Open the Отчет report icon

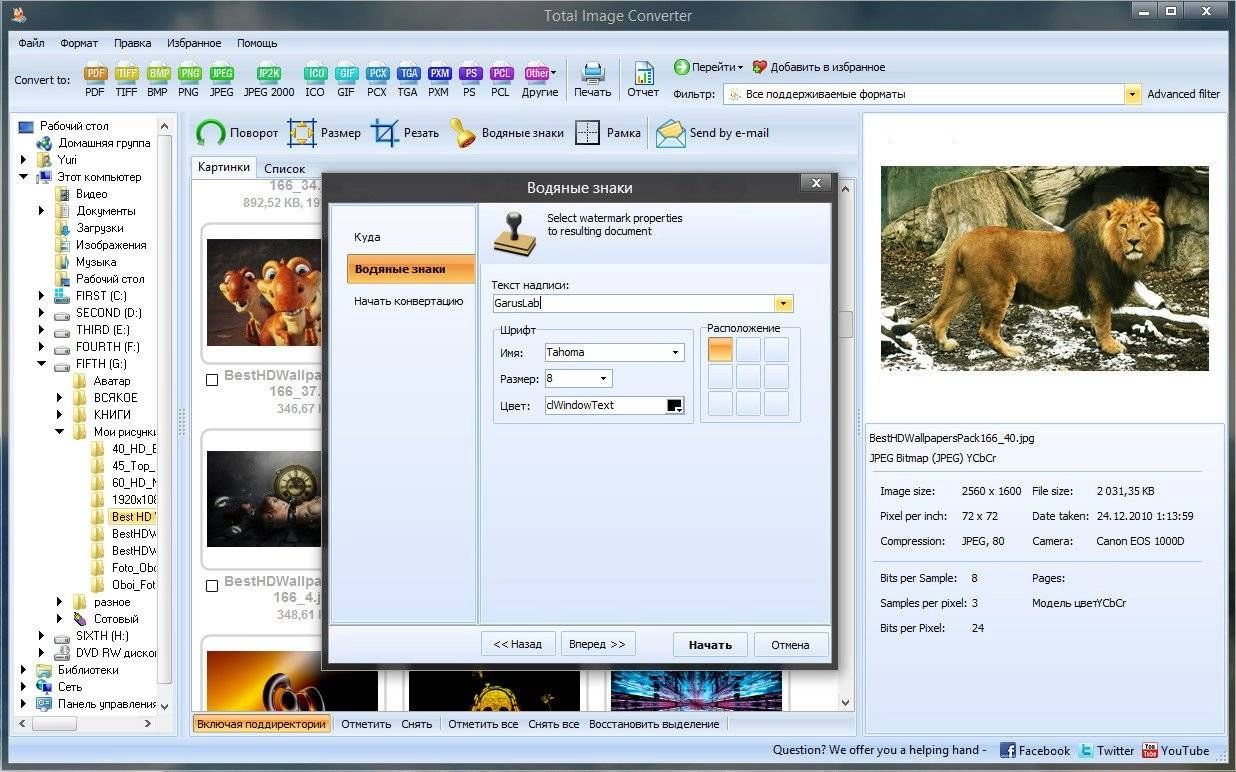[x=643, y=79]
